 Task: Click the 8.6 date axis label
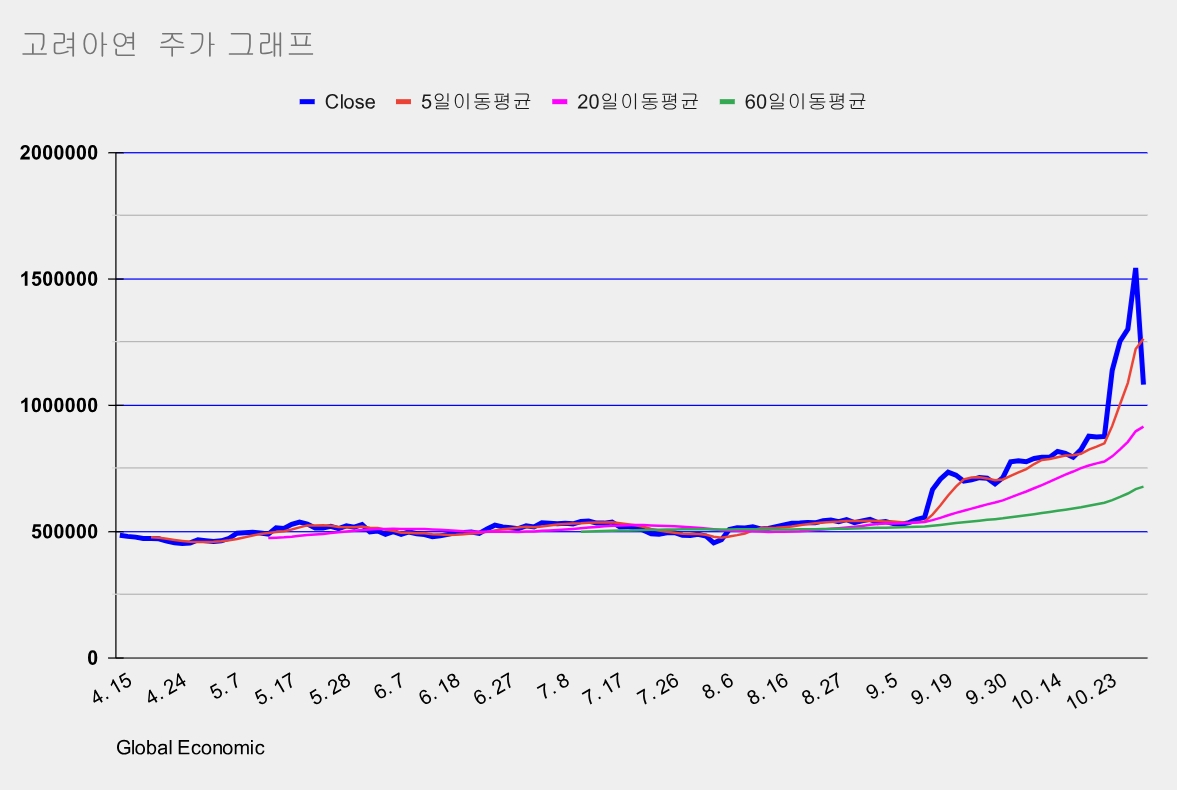tap(718, 686)
